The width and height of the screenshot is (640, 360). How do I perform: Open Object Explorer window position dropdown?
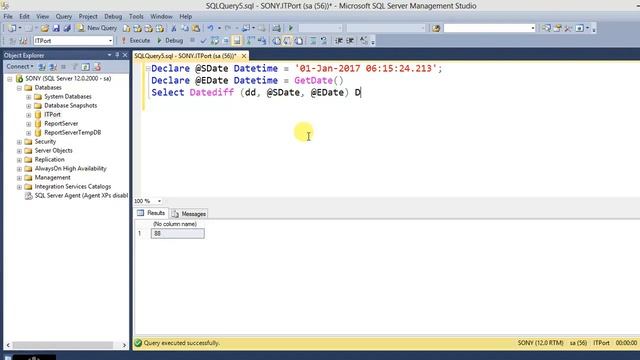pos(109,55)
